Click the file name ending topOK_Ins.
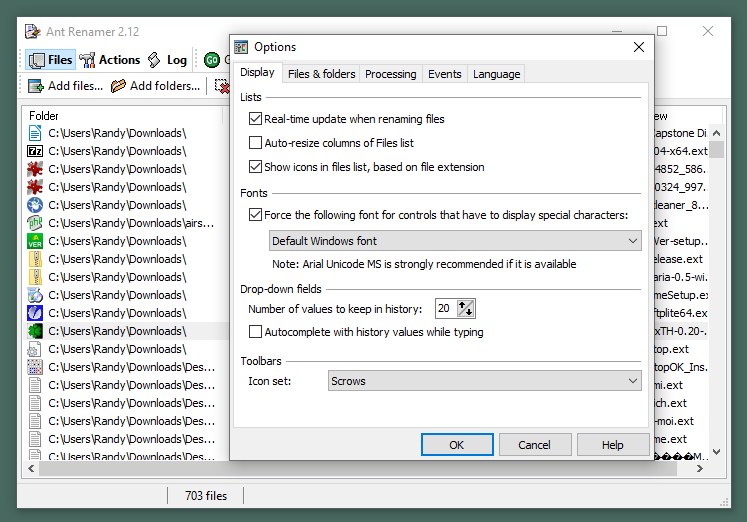The height and width of the screenshot is (522, 747). click(x=681, y=368)
